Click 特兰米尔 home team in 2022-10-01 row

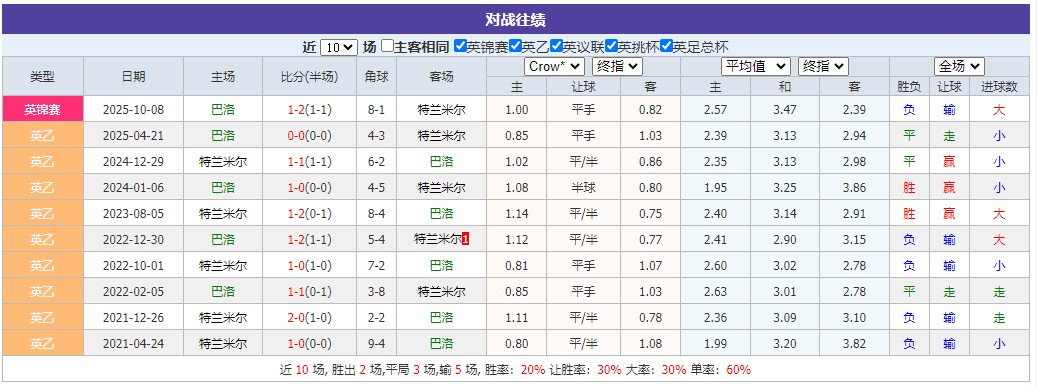223,266
